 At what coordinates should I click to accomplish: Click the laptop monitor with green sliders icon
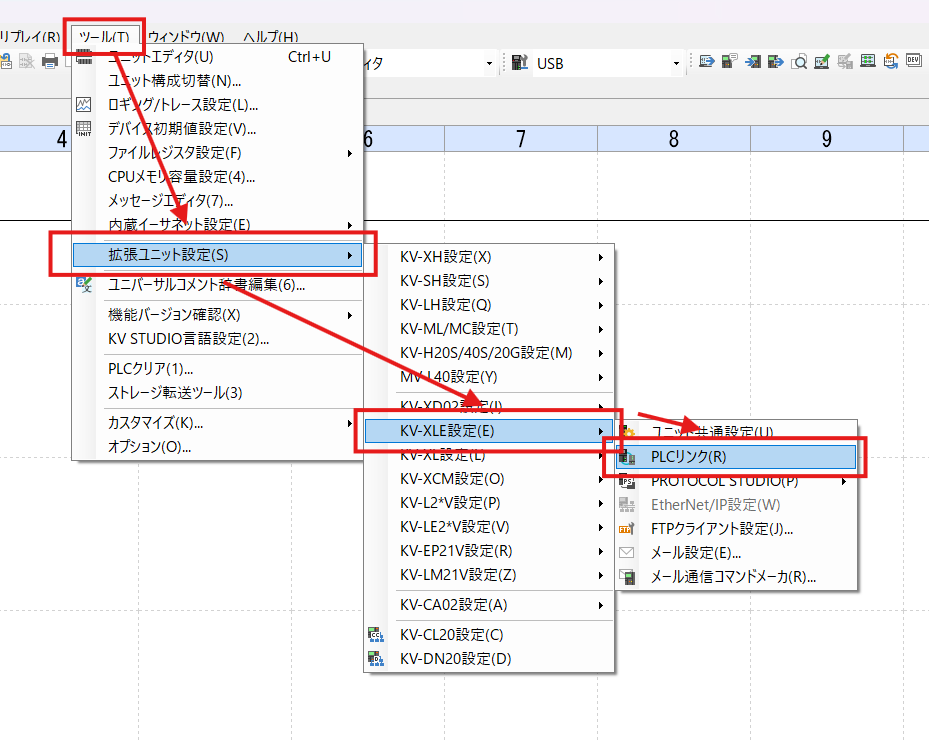[x=868, y=61]
